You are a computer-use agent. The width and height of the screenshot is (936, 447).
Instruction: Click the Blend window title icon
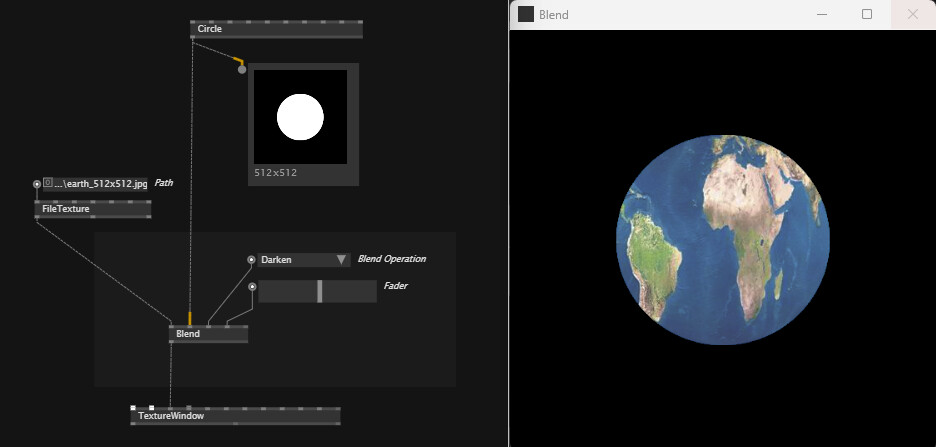coord(526,14)
